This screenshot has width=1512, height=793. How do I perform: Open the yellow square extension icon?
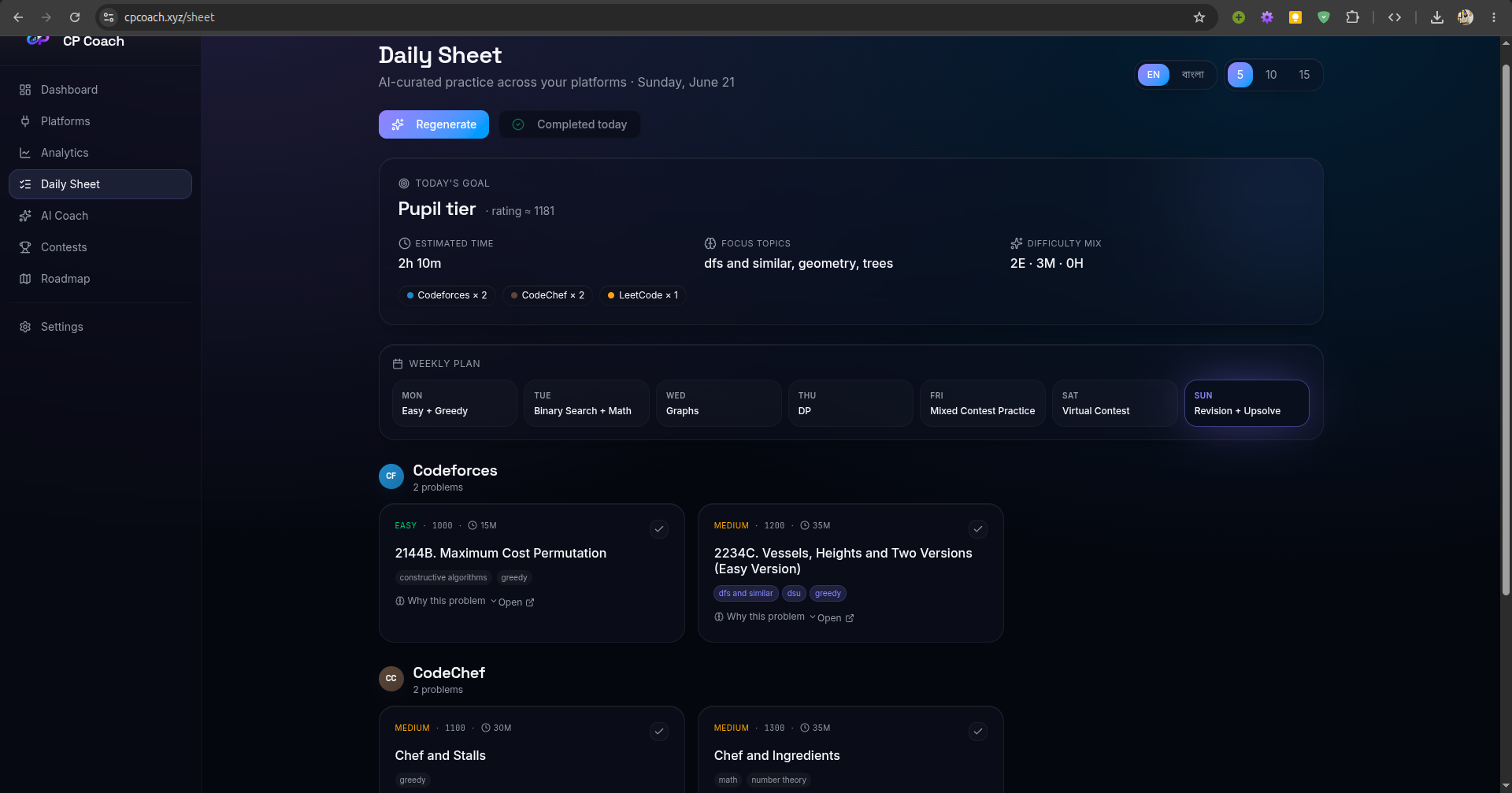point(1295,17)
